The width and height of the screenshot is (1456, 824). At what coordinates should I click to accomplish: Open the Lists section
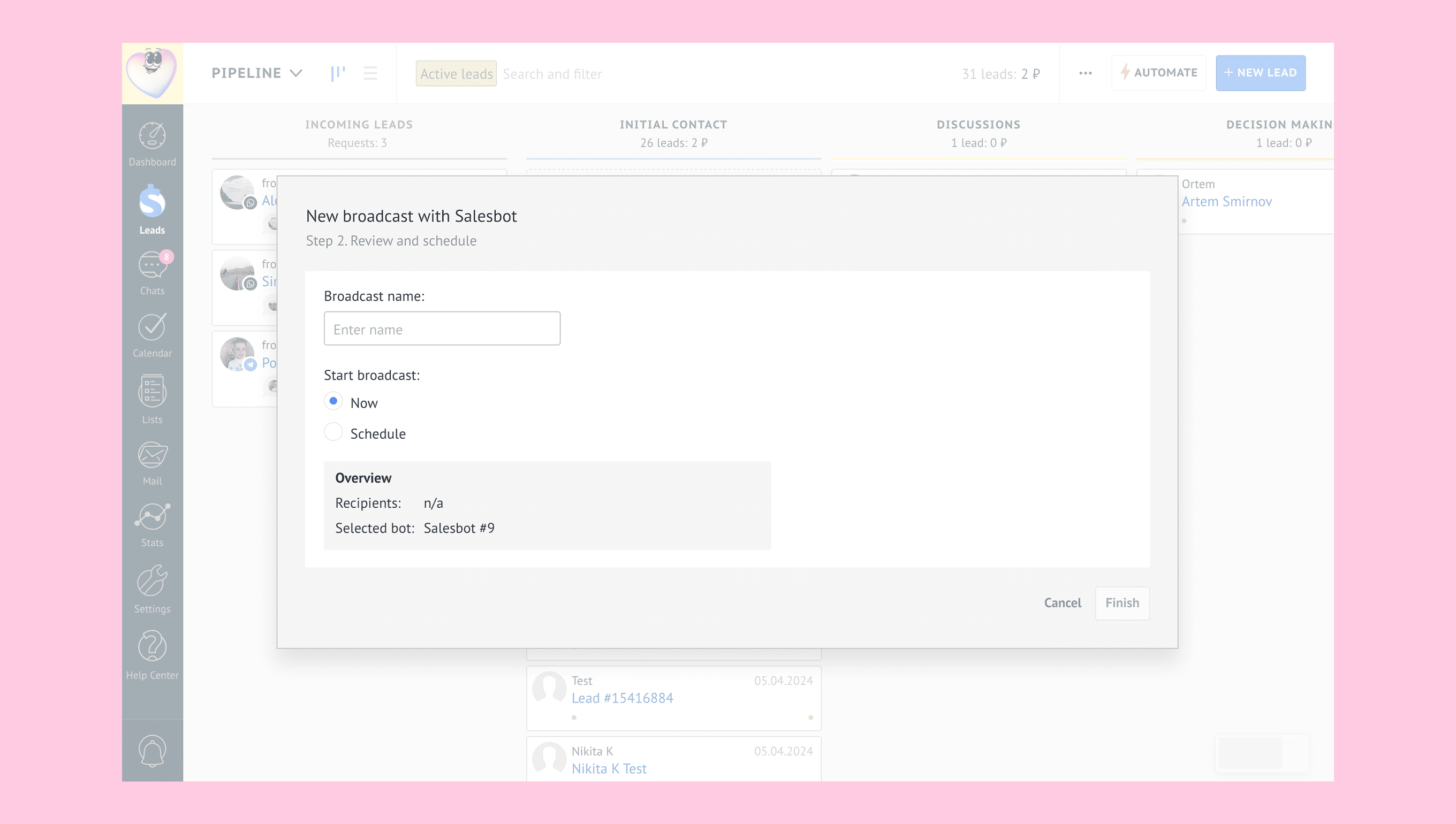coord(151,399)
